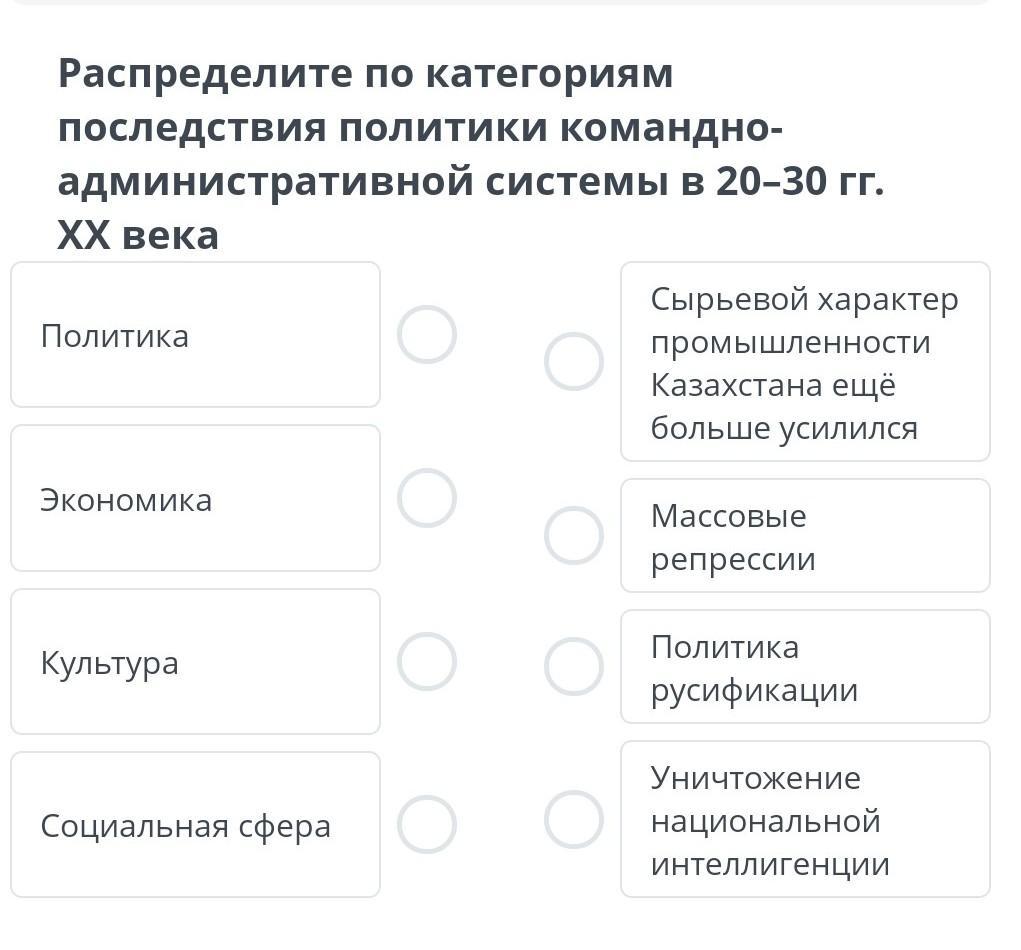1021x950 pixels.
Task: Choose the Политика русификации answer card
Action: coord(805,667)
